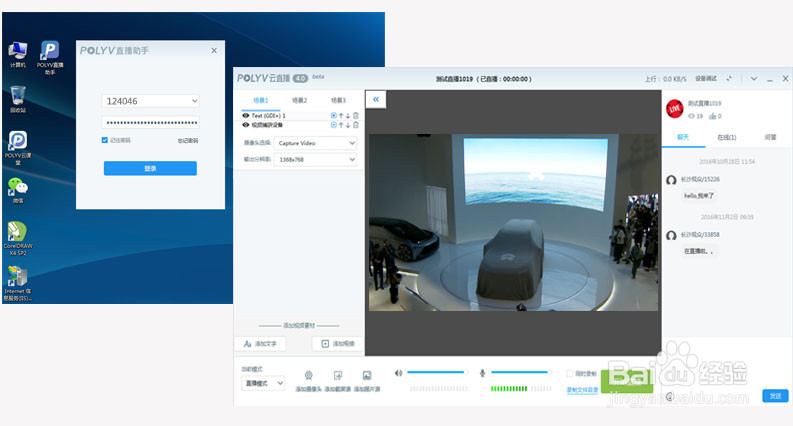Move video capture device source down

click(x=348, y=125)
